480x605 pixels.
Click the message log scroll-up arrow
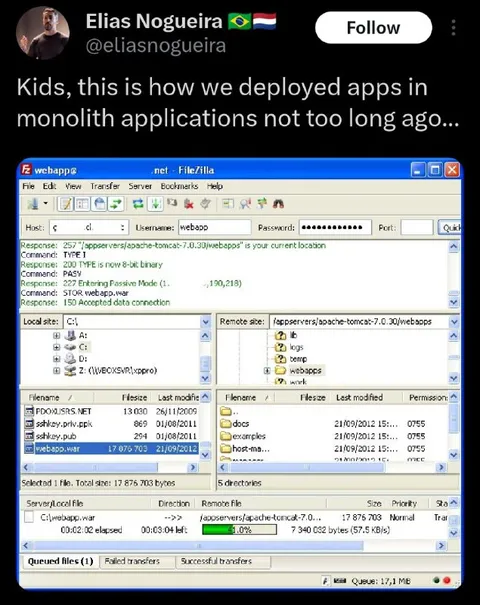tap(454, 246)
